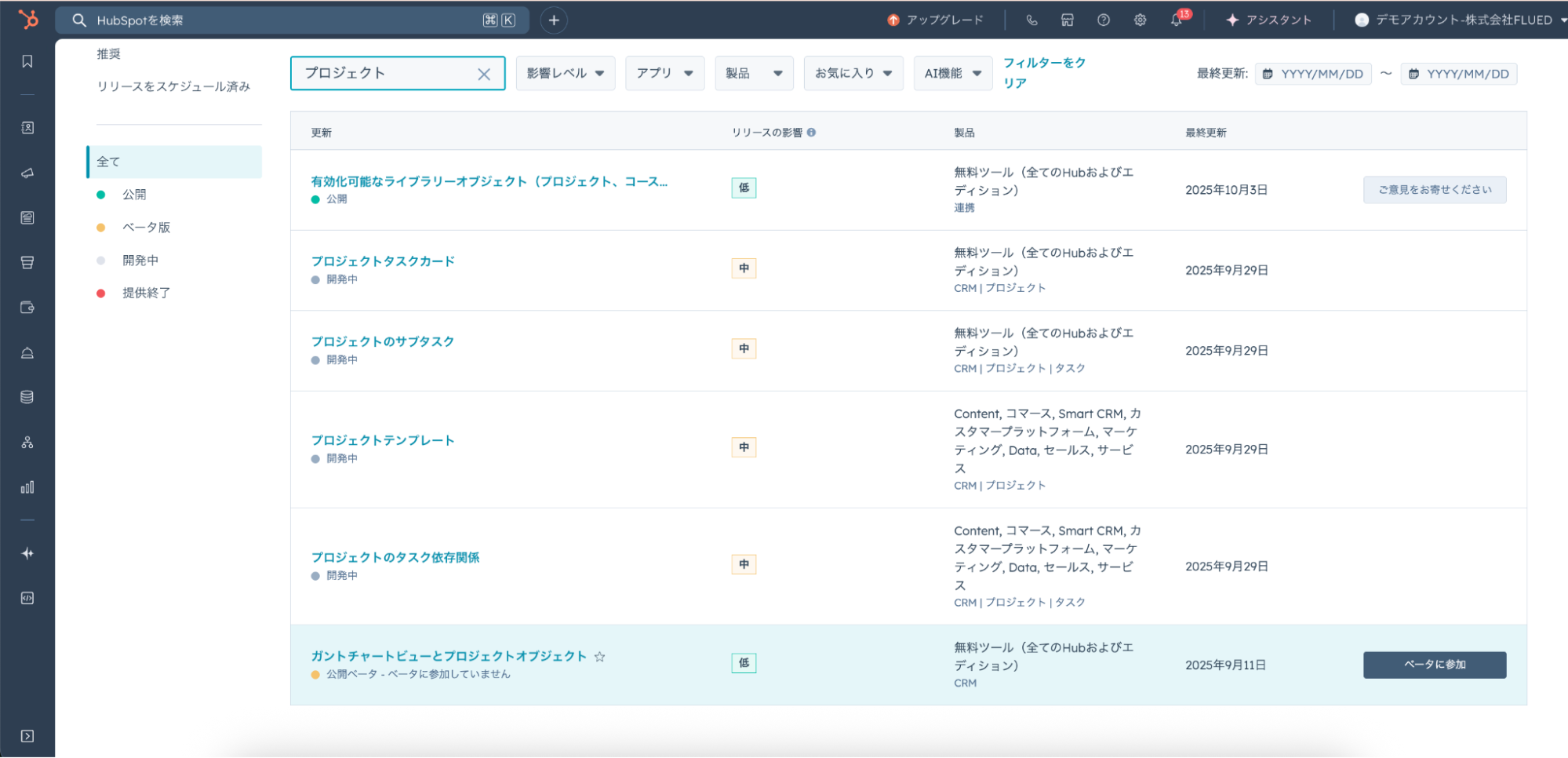Click the start date YYYY/MM/DD field
The height and width of the screenshot is (758, 1568).
(x=1314, y=74)
